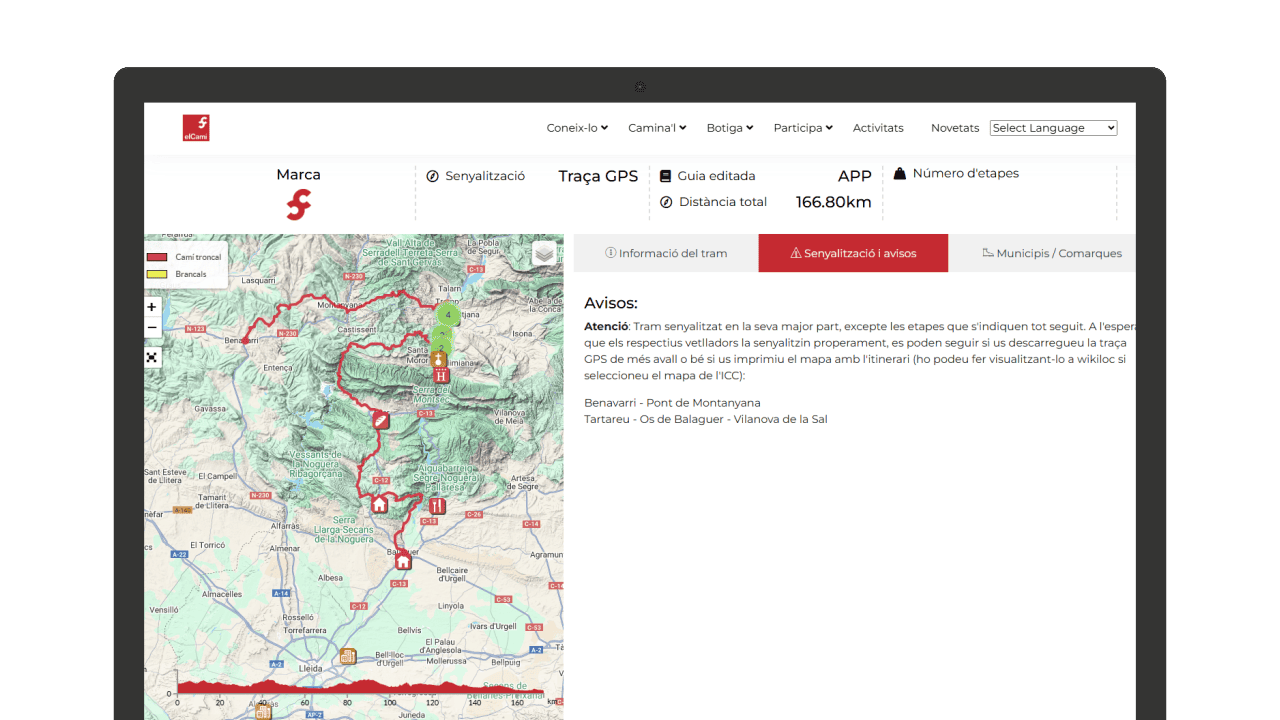Click "Tartareu - Os de Balaguer - Vilanova de la Sal"
Viewport: 1280px width, 720px height.
[706, 419]
